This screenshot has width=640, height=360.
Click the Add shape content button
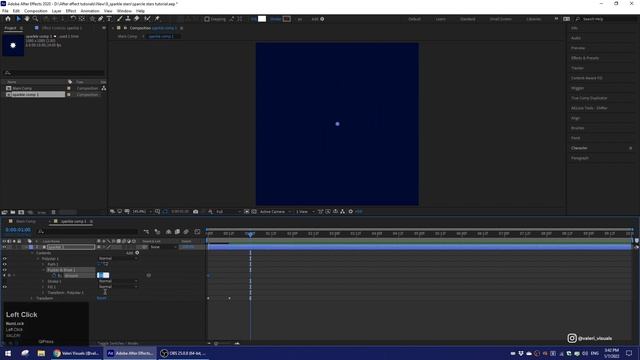point(137,253)
